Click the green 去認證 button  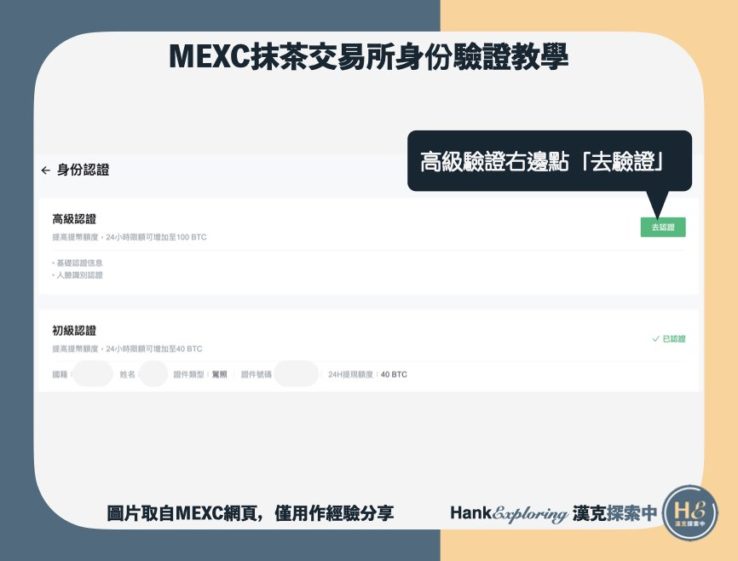coord(663,227)
